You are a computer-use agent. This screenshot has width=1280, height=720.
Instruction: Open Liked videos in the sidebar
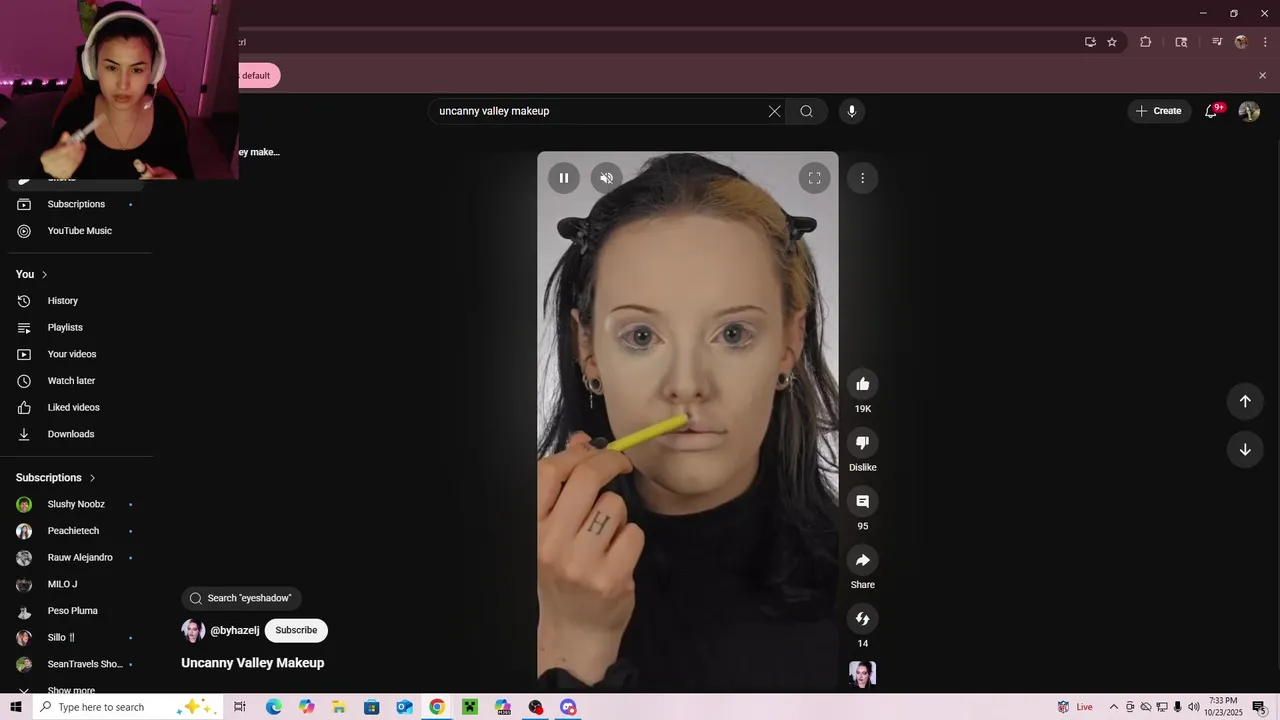pyautogui.click(x=76, y=407)
